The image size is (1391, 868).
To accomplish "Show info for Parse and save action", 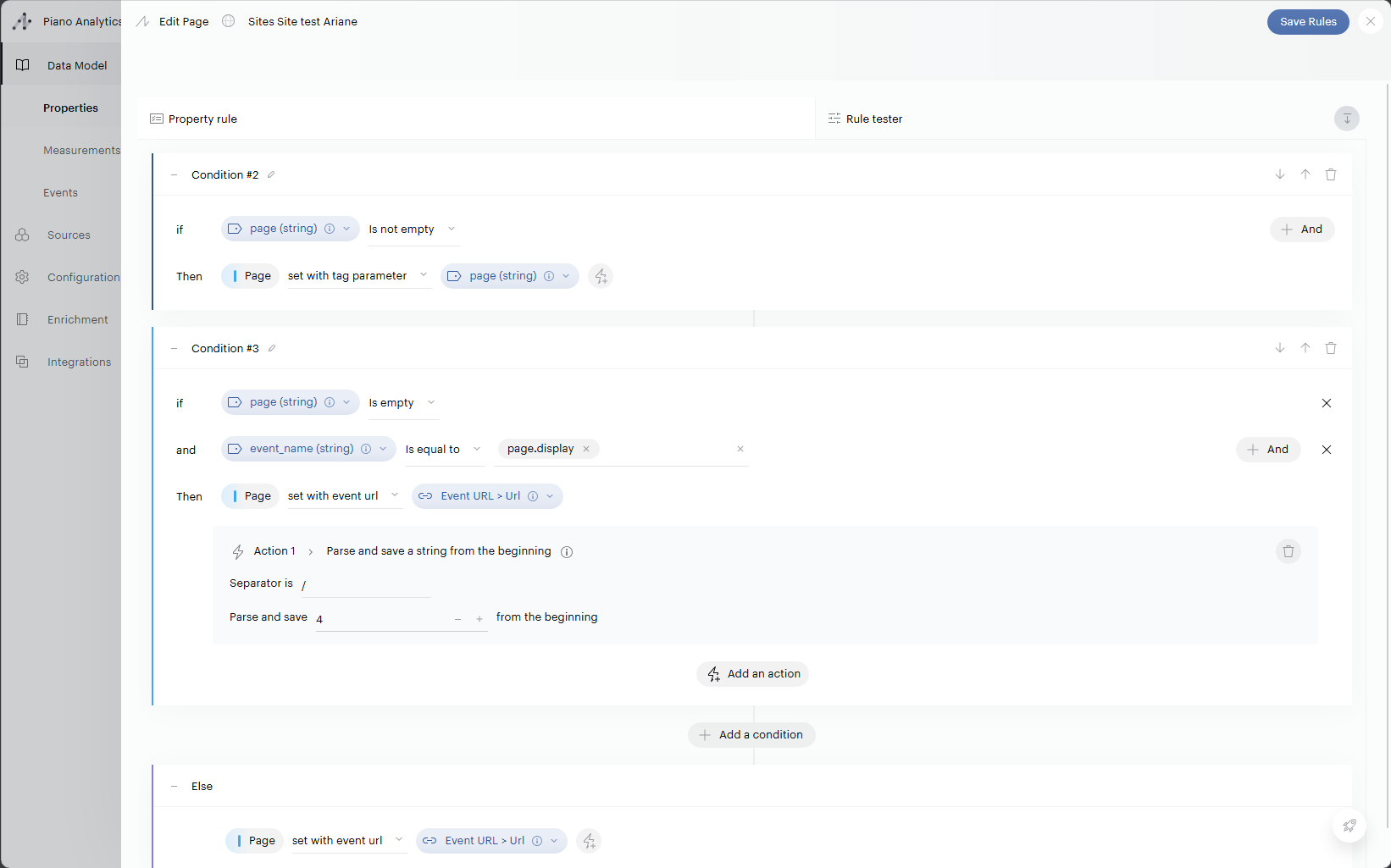I will coord(567,552).
